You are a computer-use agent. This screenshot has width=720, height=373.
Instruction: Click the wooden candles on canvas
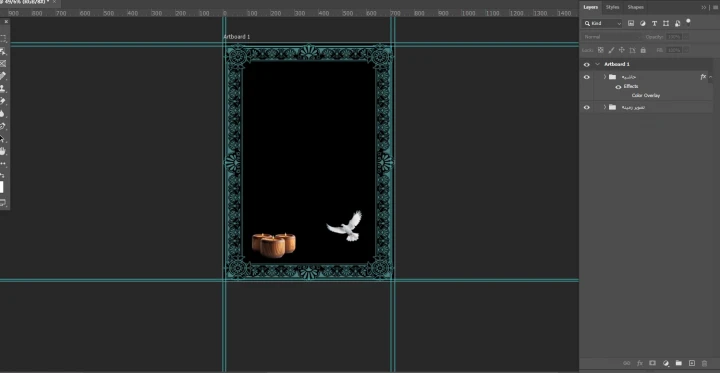[x=273, y=245]
